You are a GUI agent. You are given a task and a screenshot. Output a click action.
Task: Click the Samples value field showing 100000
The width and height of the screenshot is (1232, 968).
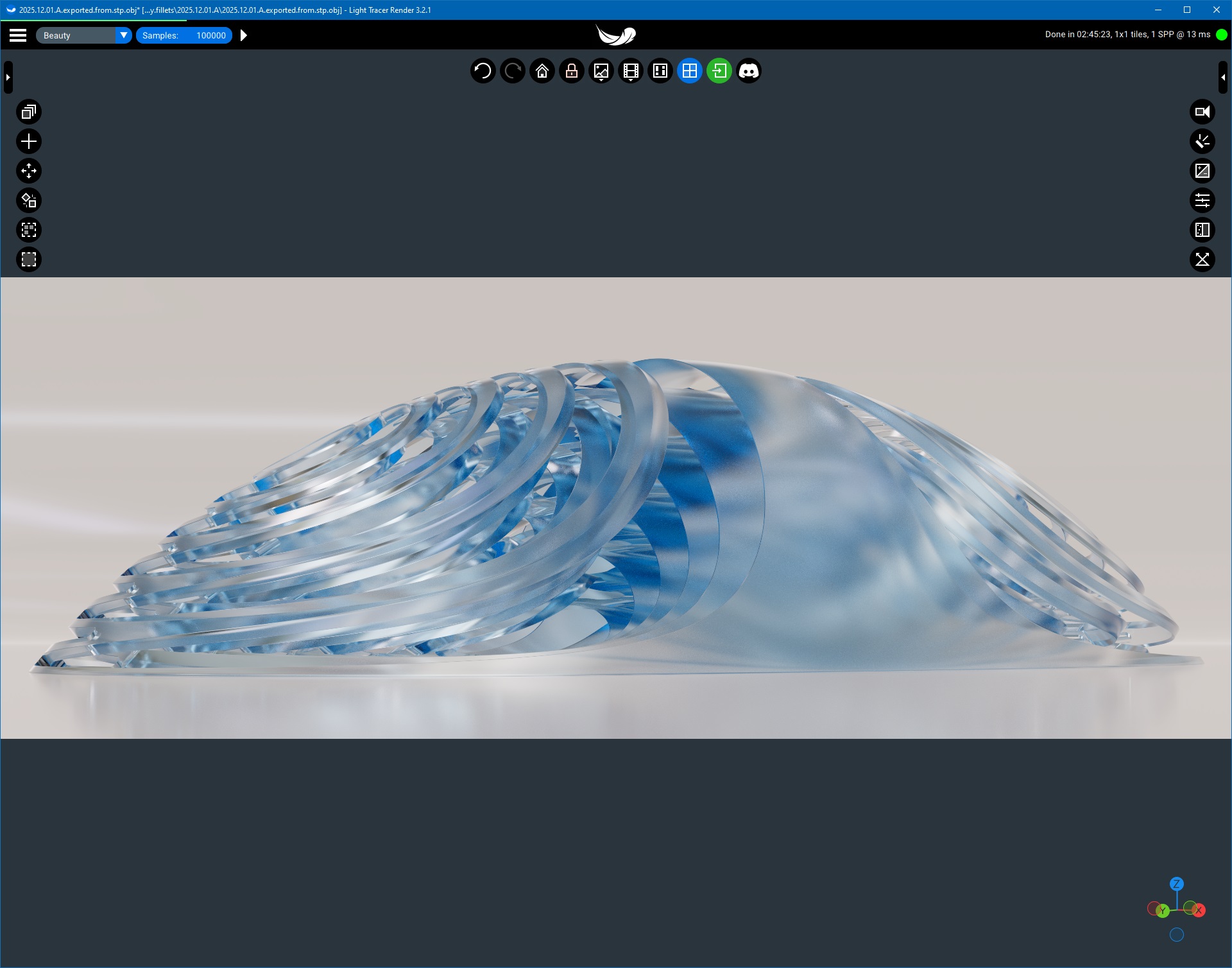pyautogui.click(x=210, y=35)
